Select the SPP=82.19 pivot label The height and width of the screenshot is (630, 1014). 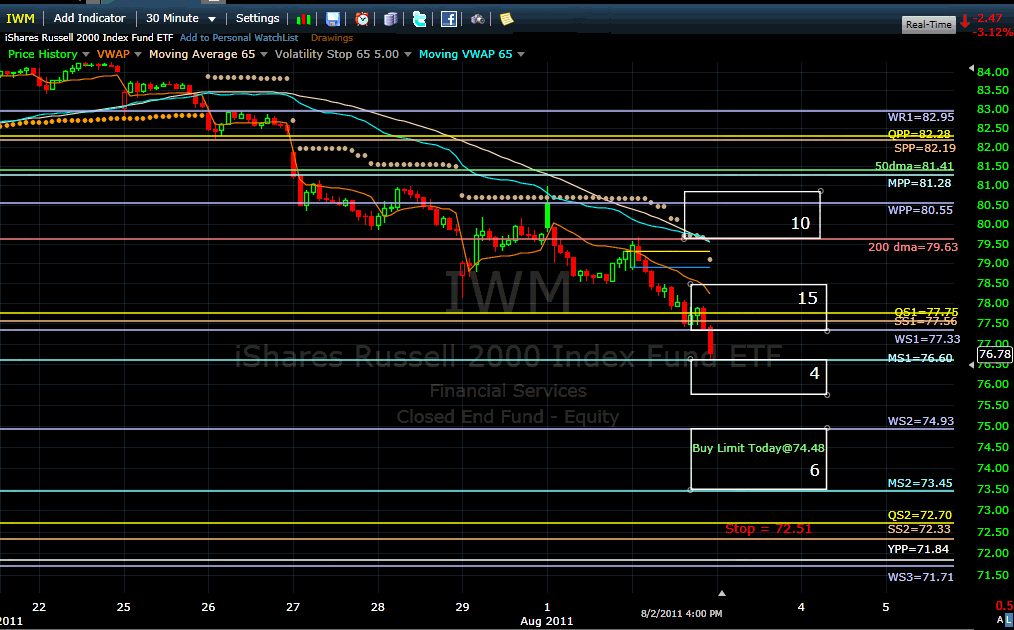925,148
